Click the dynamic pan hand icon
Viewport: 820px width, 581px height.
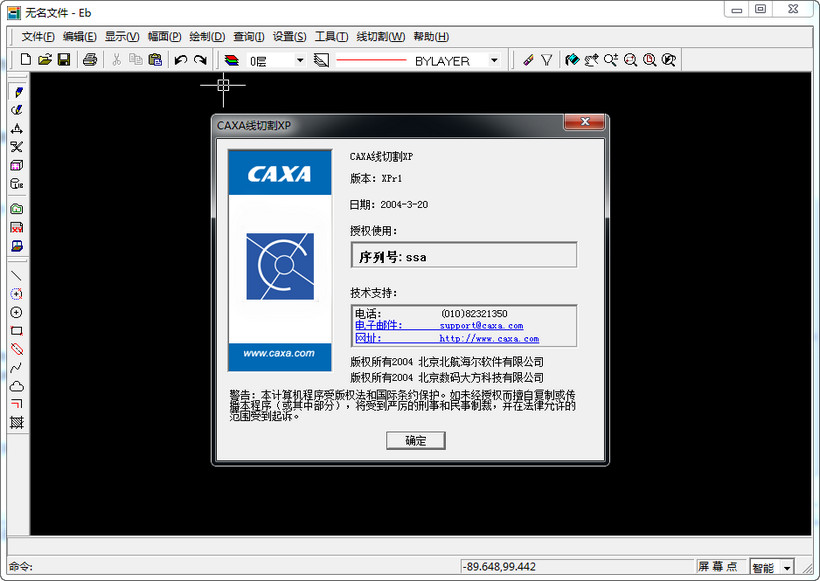591,60
